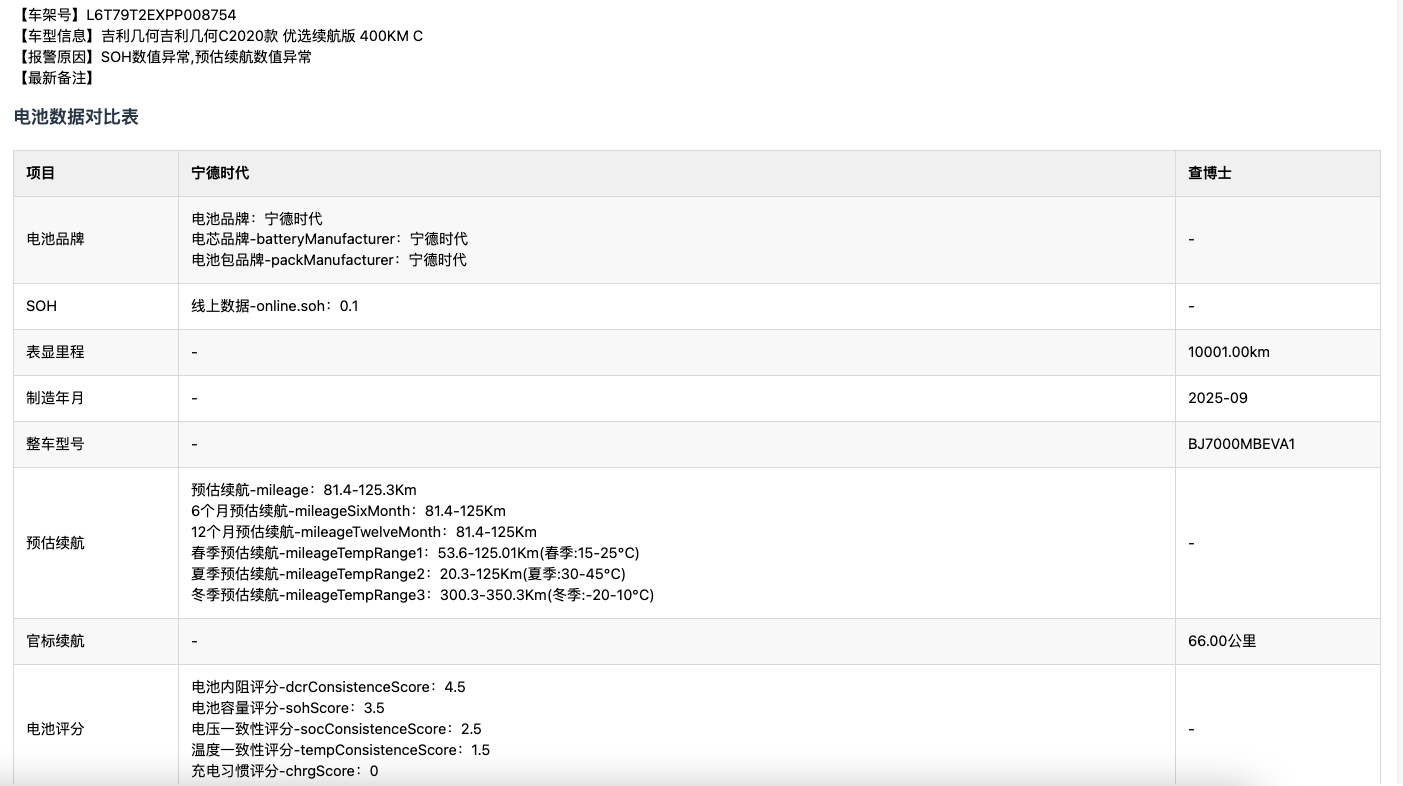
Task: Click the 电池品牌 row label
Action: pyautogui.click(x=55, y=240)
